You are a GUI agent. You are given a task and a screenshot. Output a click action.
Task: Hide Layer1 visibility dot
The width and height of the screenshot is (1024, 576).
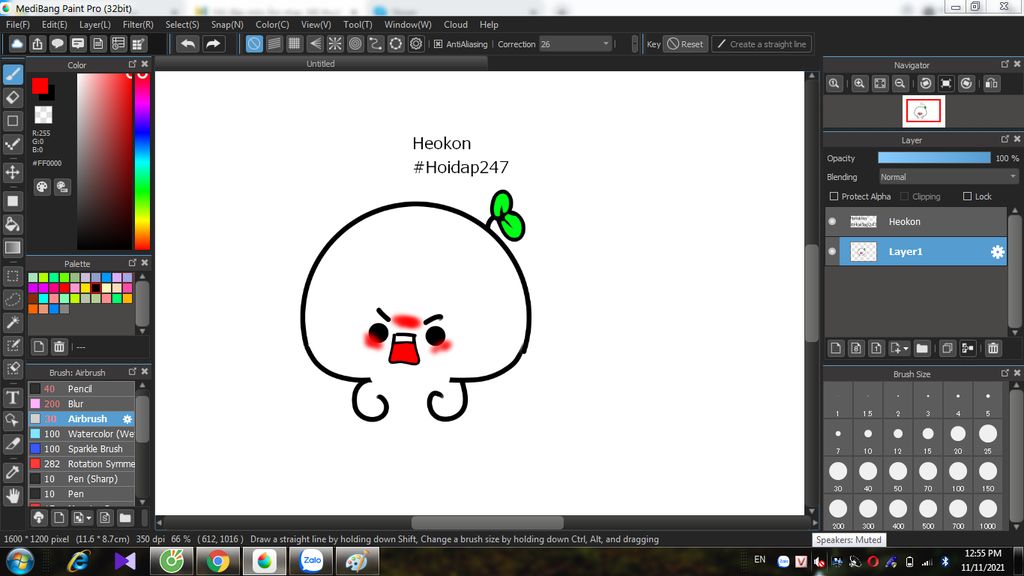click(x=832, y=251)
